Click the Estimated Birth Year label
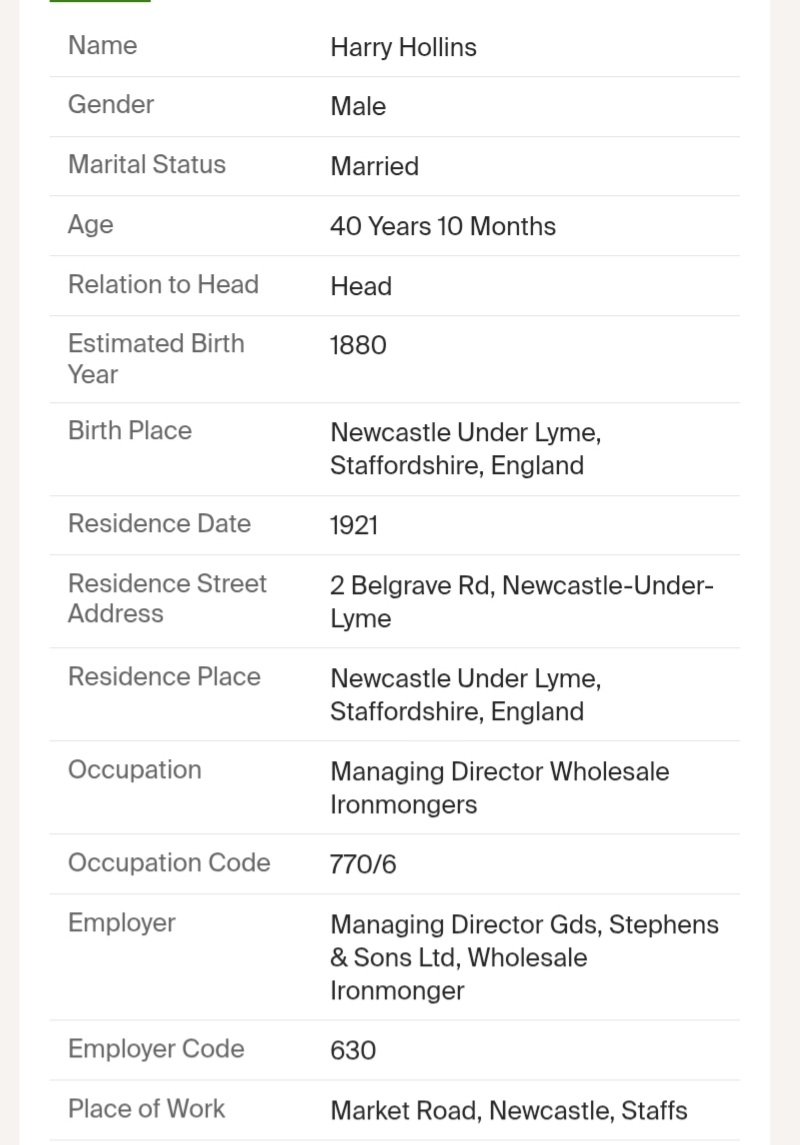This screenshot has width=800, height=1145. click(x=156, y=358)
